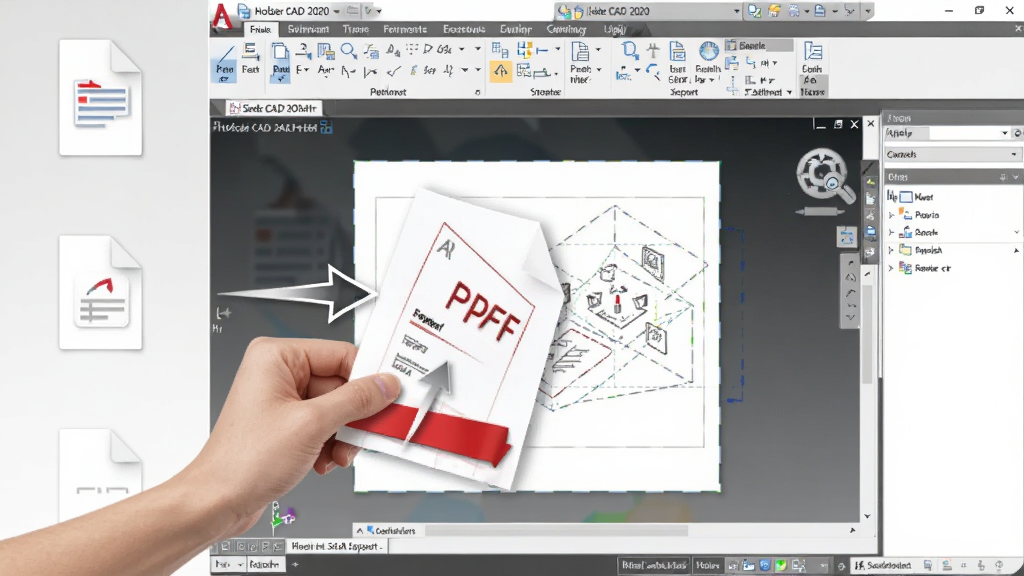Select the blue magnifier zoom icon in ribbon
The height and width of the screenshot is (576, 1024).
point(348,51)
